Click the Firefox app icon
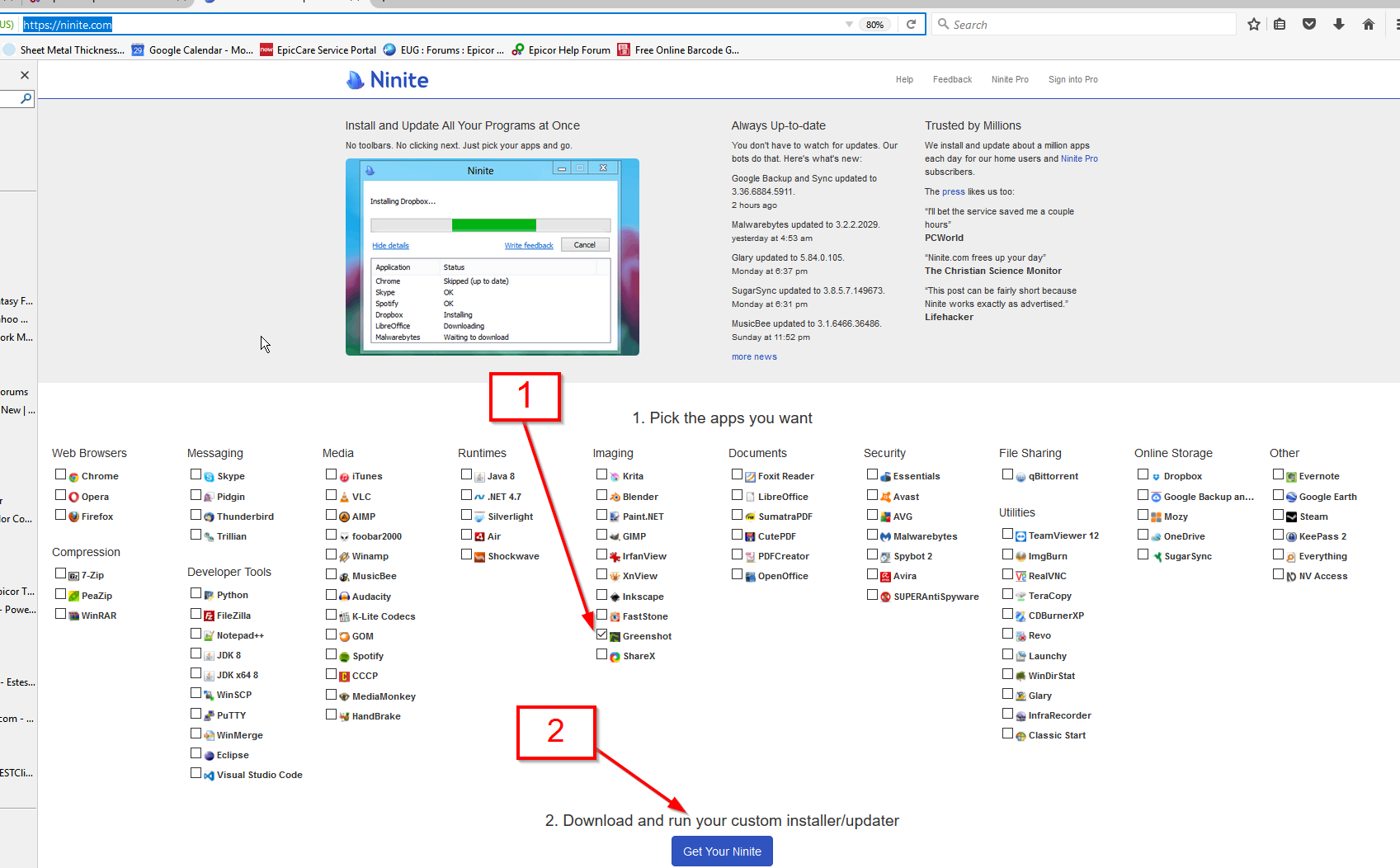 click(x=74, y=517)
